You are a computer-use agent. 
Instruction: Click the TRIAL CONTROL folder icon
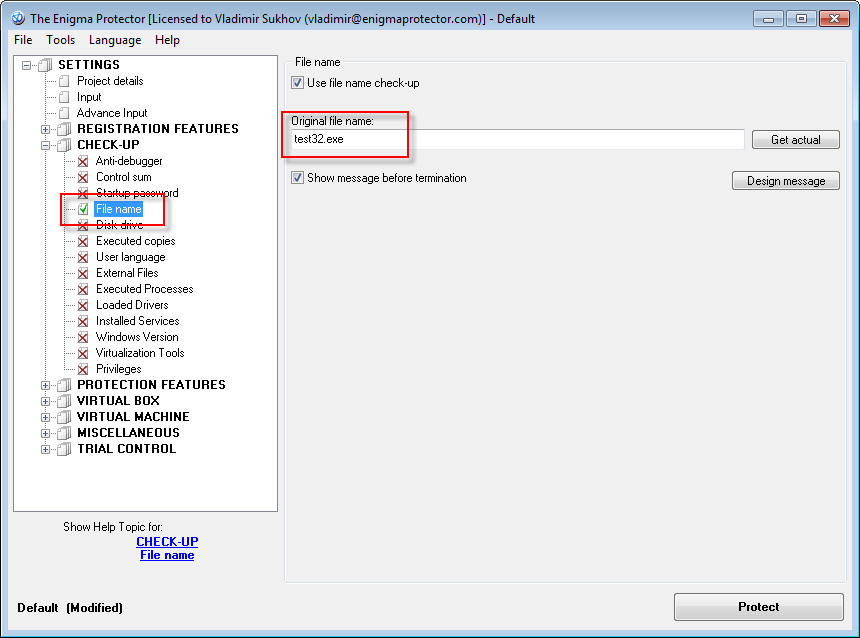pyautogui.click(x=65, y=449)
